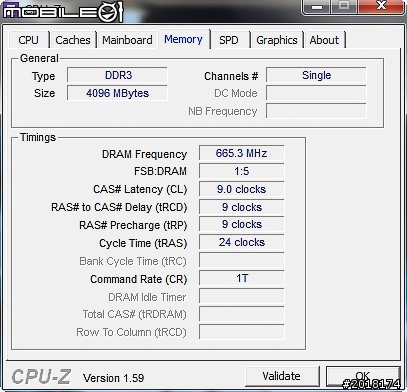Click the CPU-Z logo text
This screenshot has width=407, height=392.
(x=41, y=377)
